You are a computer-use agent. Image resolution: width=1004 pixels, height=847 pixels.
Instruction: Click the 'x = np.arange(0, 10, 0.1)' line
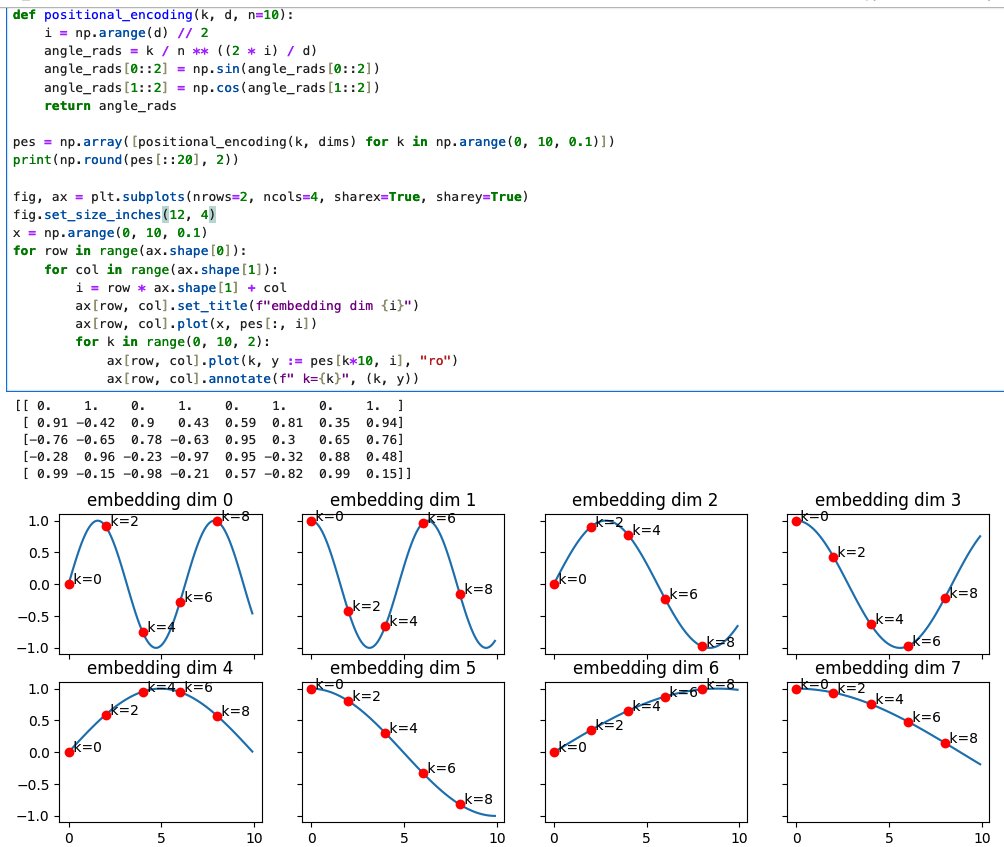(110, 232)
